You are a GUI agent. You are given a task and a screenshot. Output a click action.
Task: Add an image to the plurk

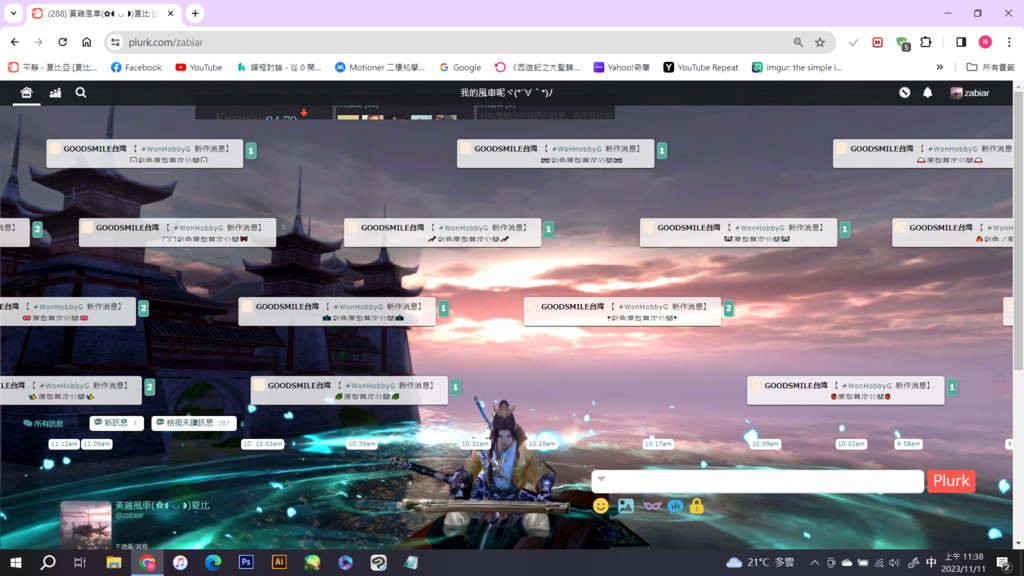click(626, 505)
